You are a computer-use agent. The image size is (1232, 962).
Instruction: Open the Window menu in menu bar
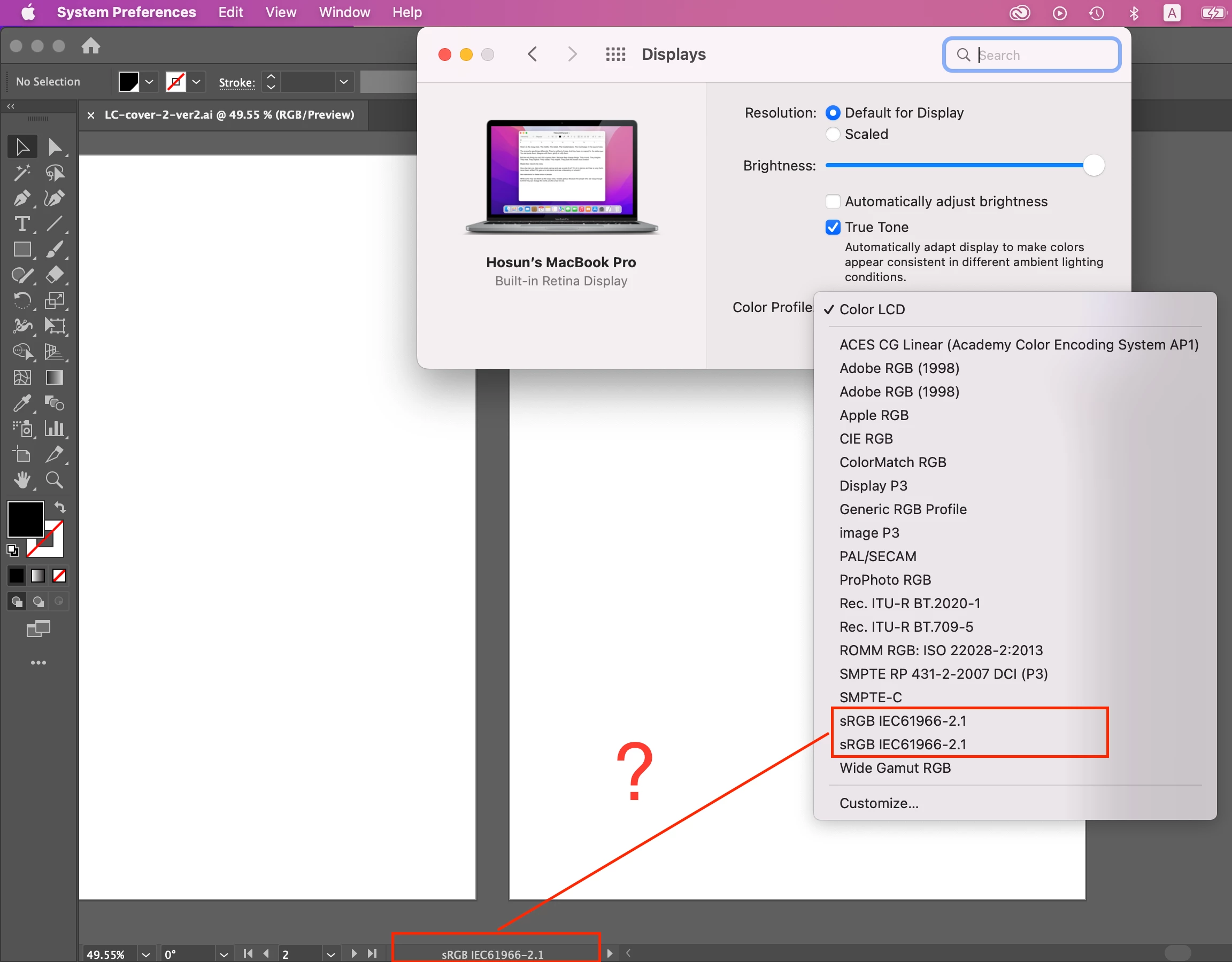344,12
